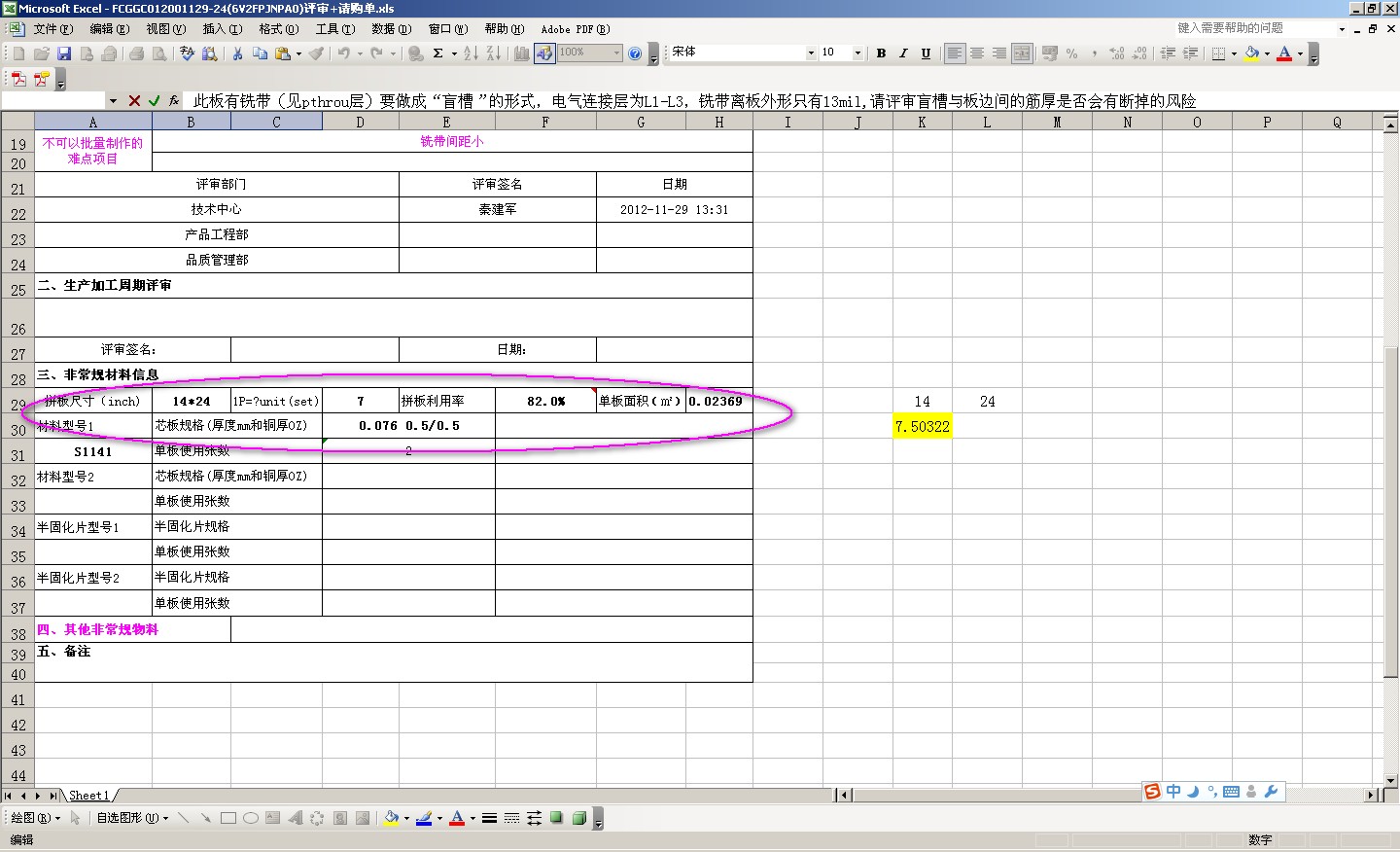The width and height of the screenshot is (1400, 852).
Task: Select the Arrow drawing tool
Action: [x=205, y=818]
